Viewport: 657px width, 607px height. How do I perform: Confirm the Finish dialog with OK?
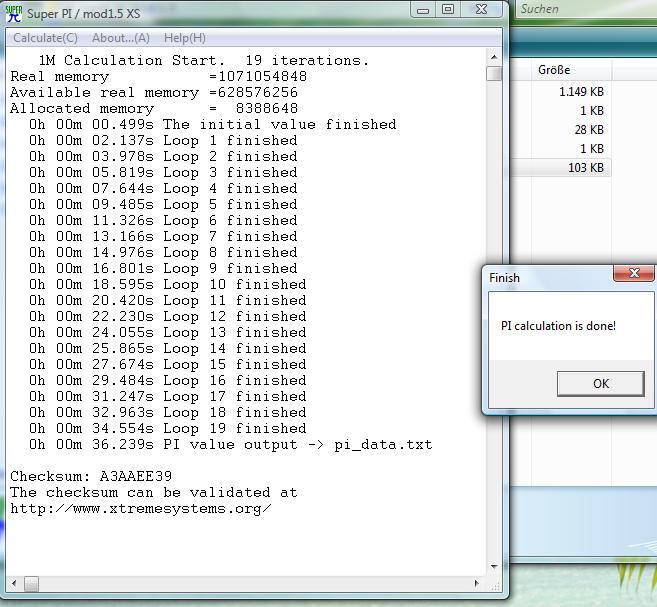click(x=600, y=383)
